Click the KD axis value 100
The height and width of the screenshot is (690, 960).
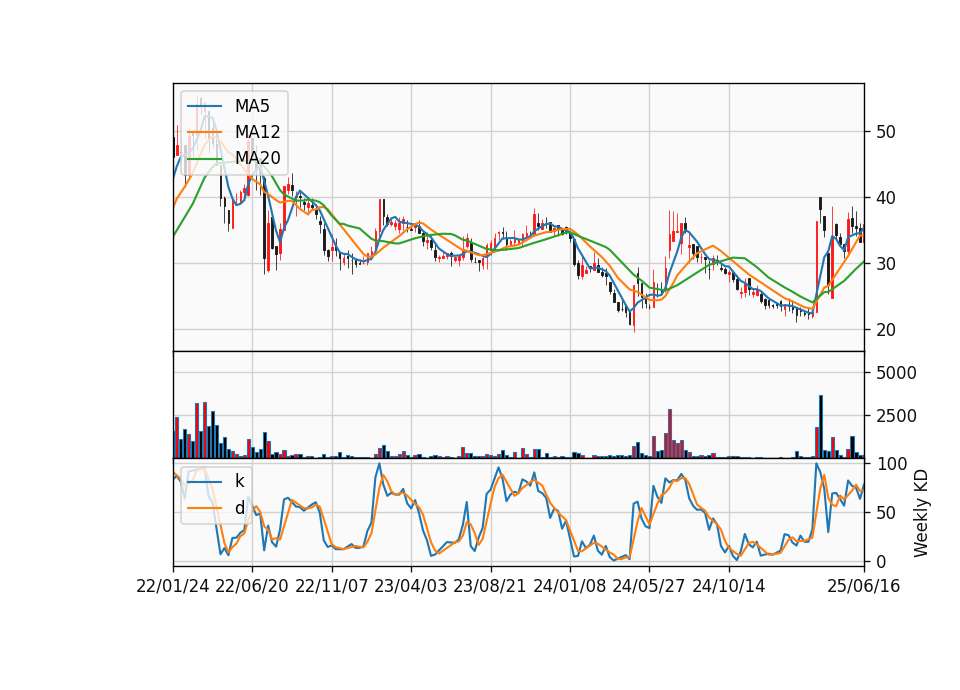pos(892,463)
